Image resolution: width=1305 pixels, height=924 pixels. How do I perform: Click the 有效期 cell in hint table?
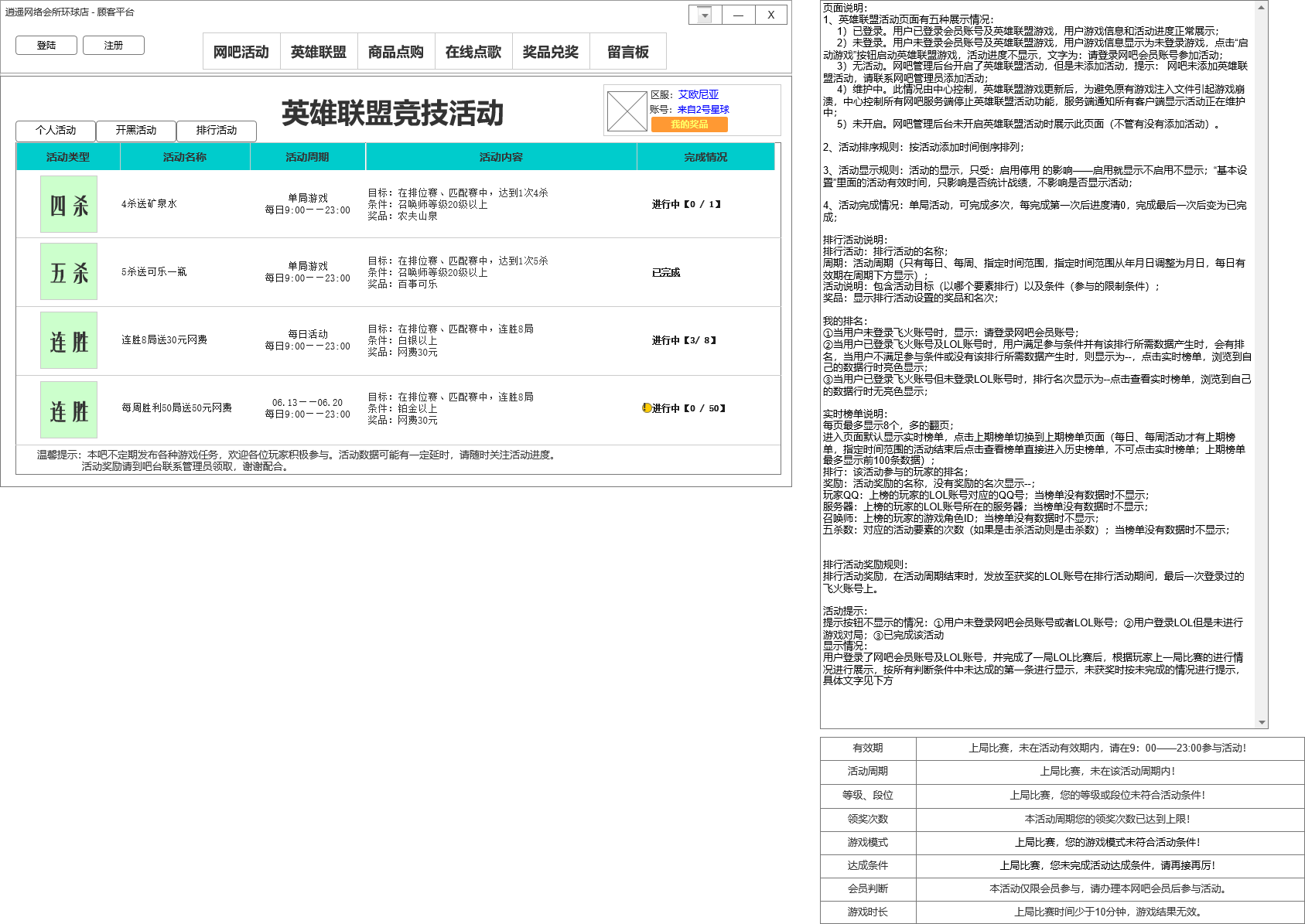(868, 748)
